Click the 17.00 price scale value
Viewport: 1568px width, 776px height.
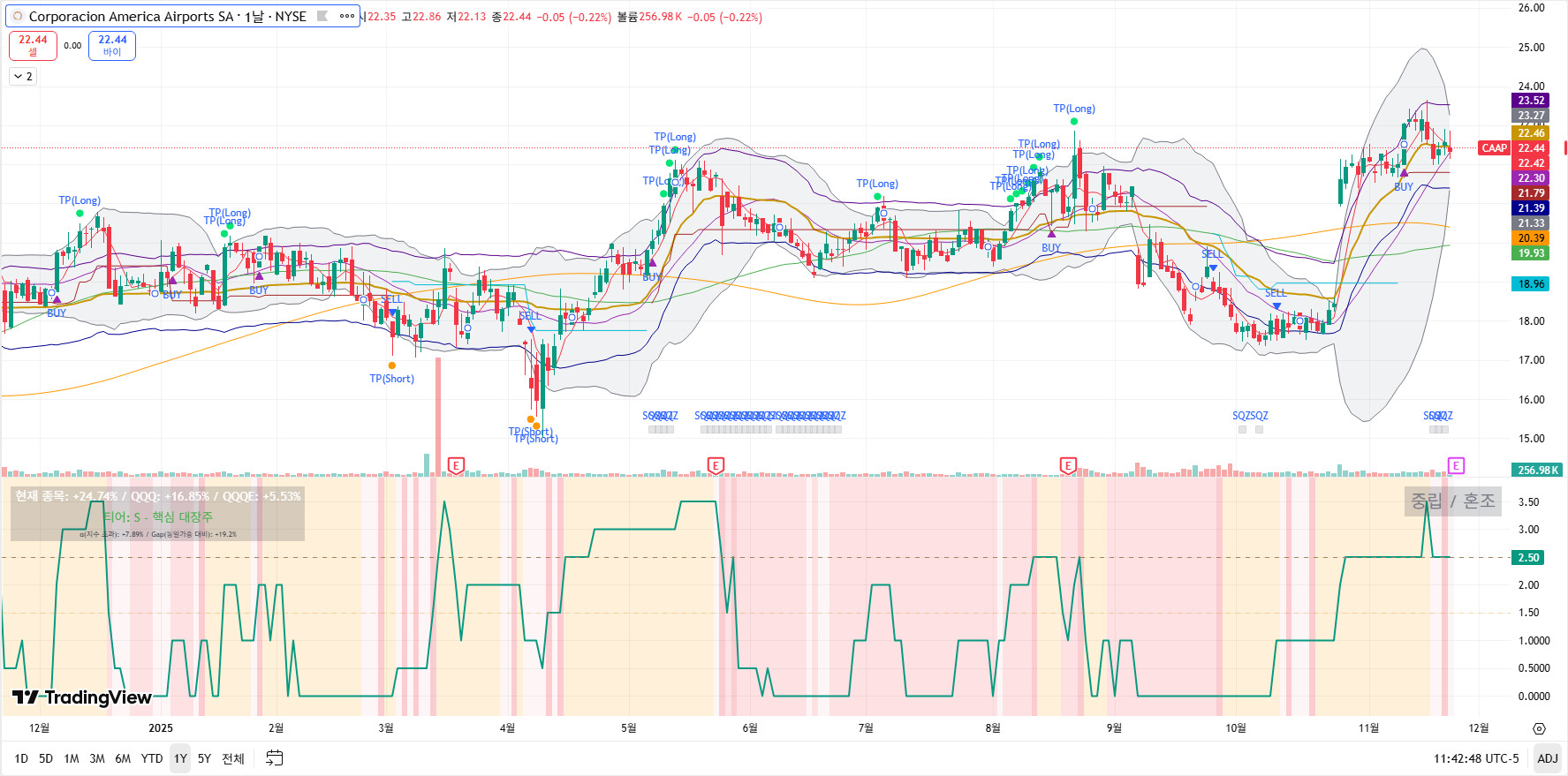point(1531,360)
